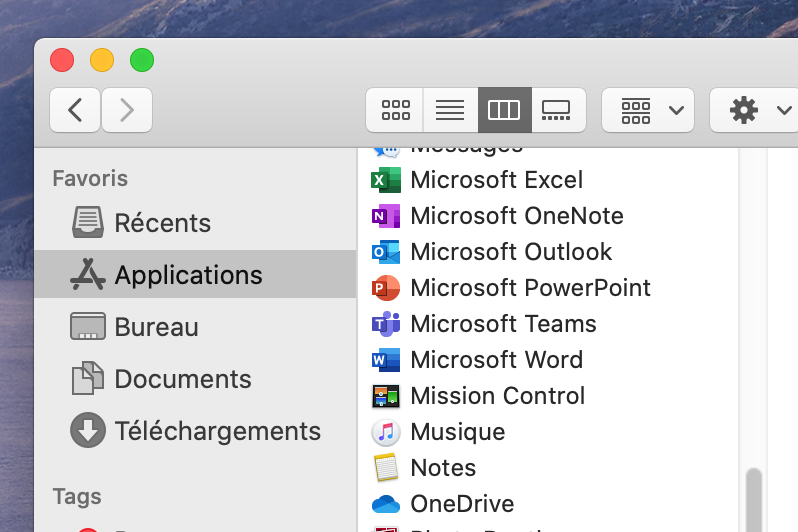Viewport: 798px width, 532px height.
Task: Switch to list view
Action: pos(450,110)
